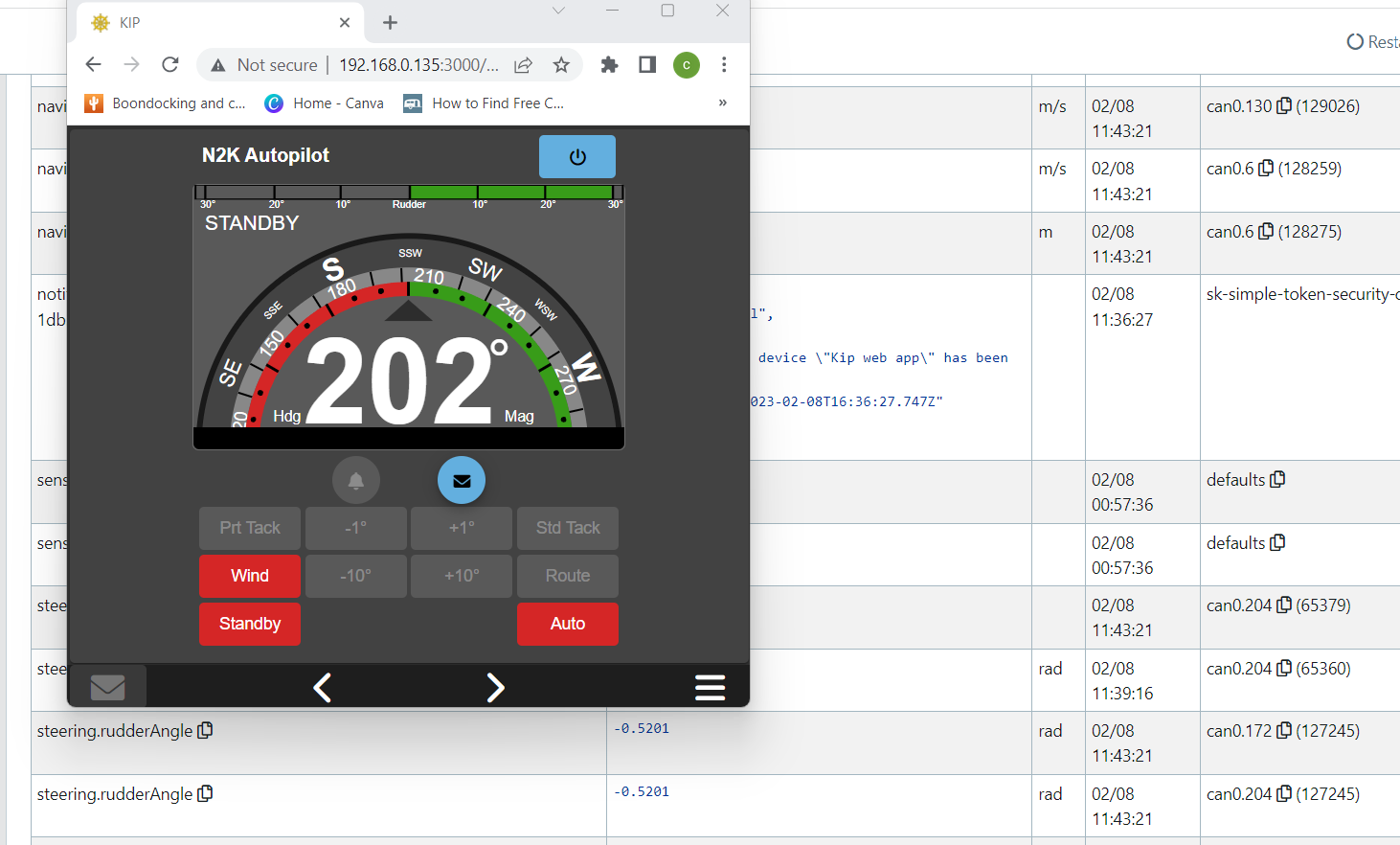Follow the can0.130 source link

click(1241, 105)
